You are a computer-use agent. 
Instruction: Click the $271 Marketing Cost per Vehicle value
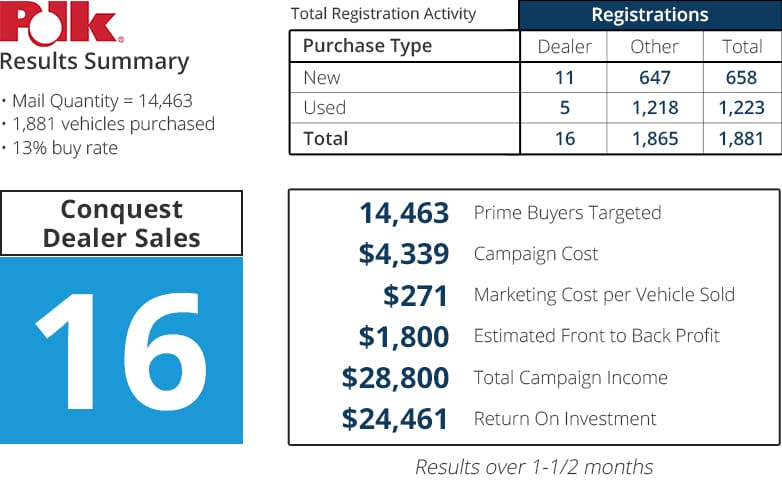coord(415,296)
